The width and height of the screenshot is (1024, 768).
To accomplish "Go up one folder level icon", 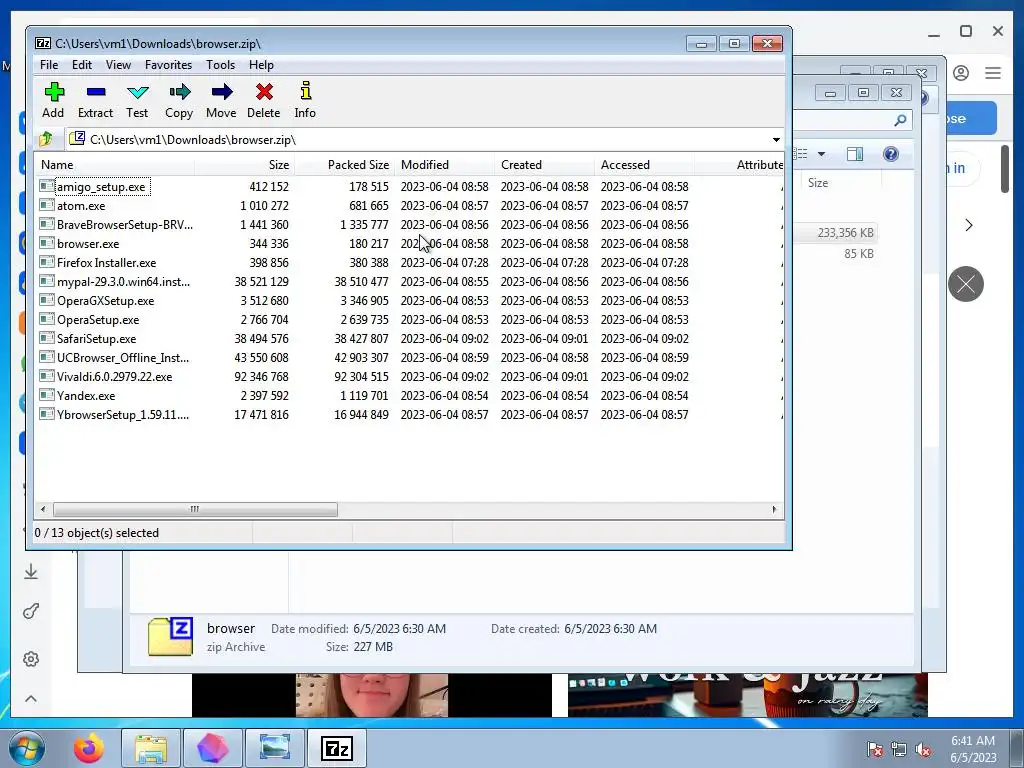I will click(x=46, y=139).
